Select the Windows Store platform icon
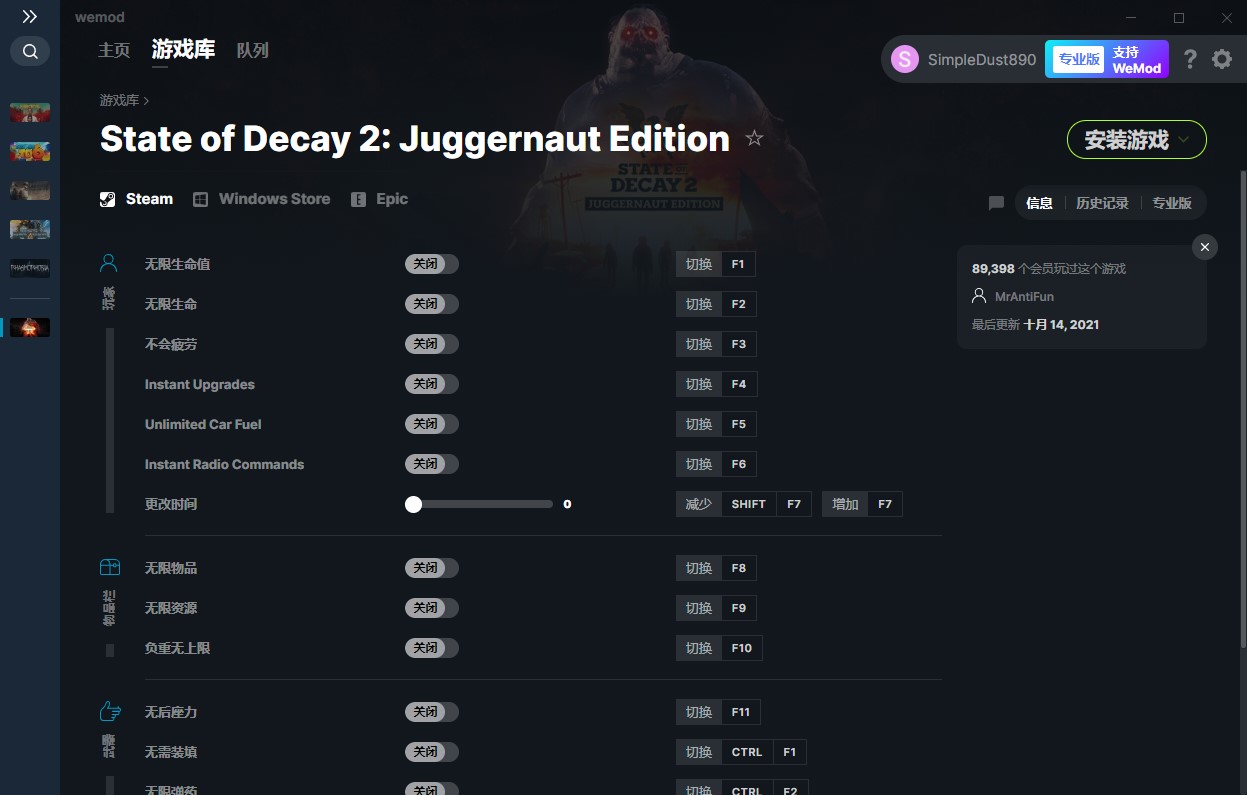1247x795 pixels. (x=201, y=199)
